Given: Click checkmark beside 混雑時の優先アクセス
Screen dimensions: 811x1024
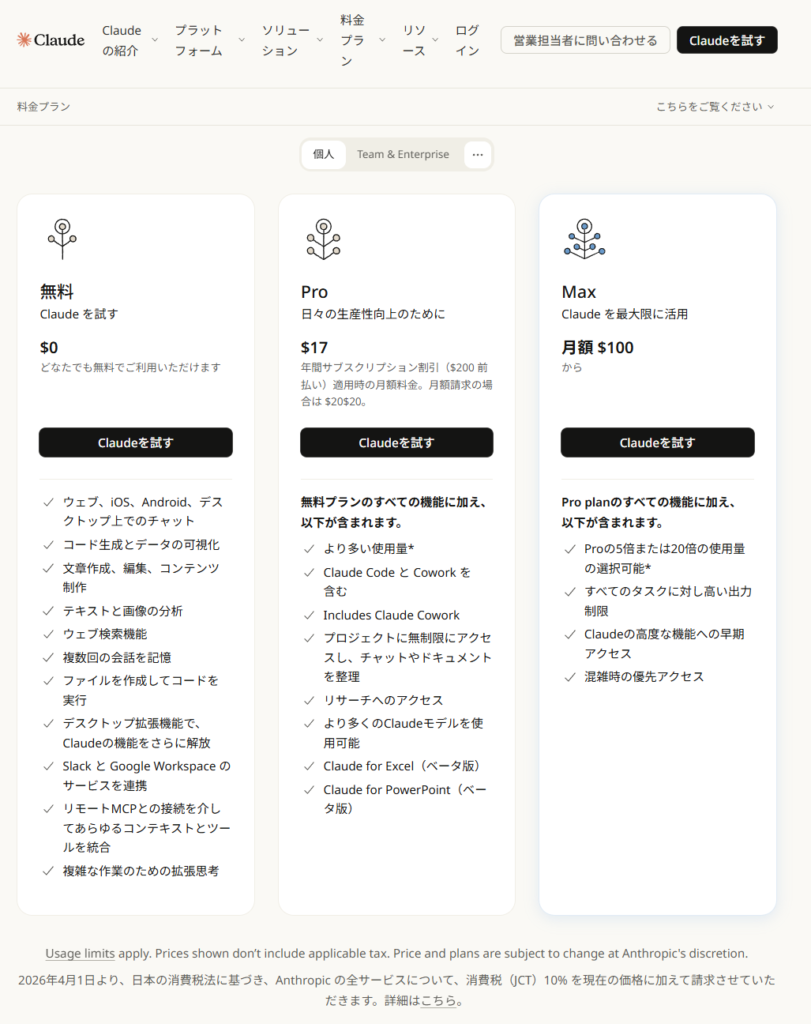Looking at the screenshot, I should pos(570,677).
